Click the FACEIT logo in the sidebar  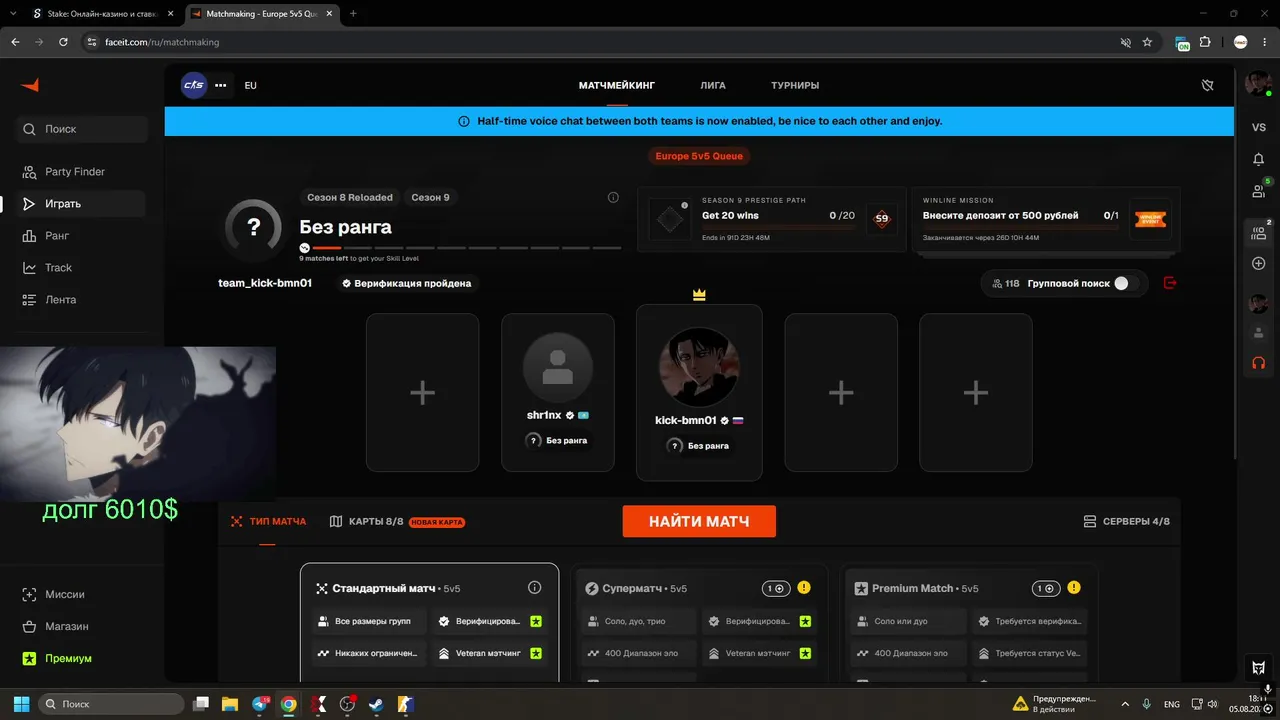coord(30,86)
